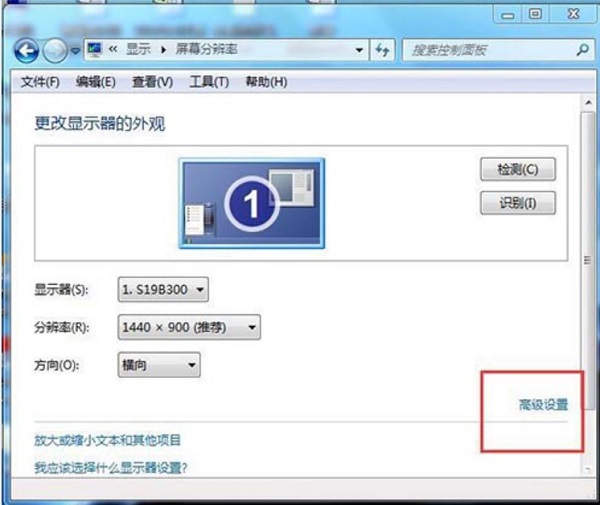Image resolution: width=600 pixels, height=505 pixels.
Task: Click the 识别(I) identify button
Action: [x=518, y=203]
